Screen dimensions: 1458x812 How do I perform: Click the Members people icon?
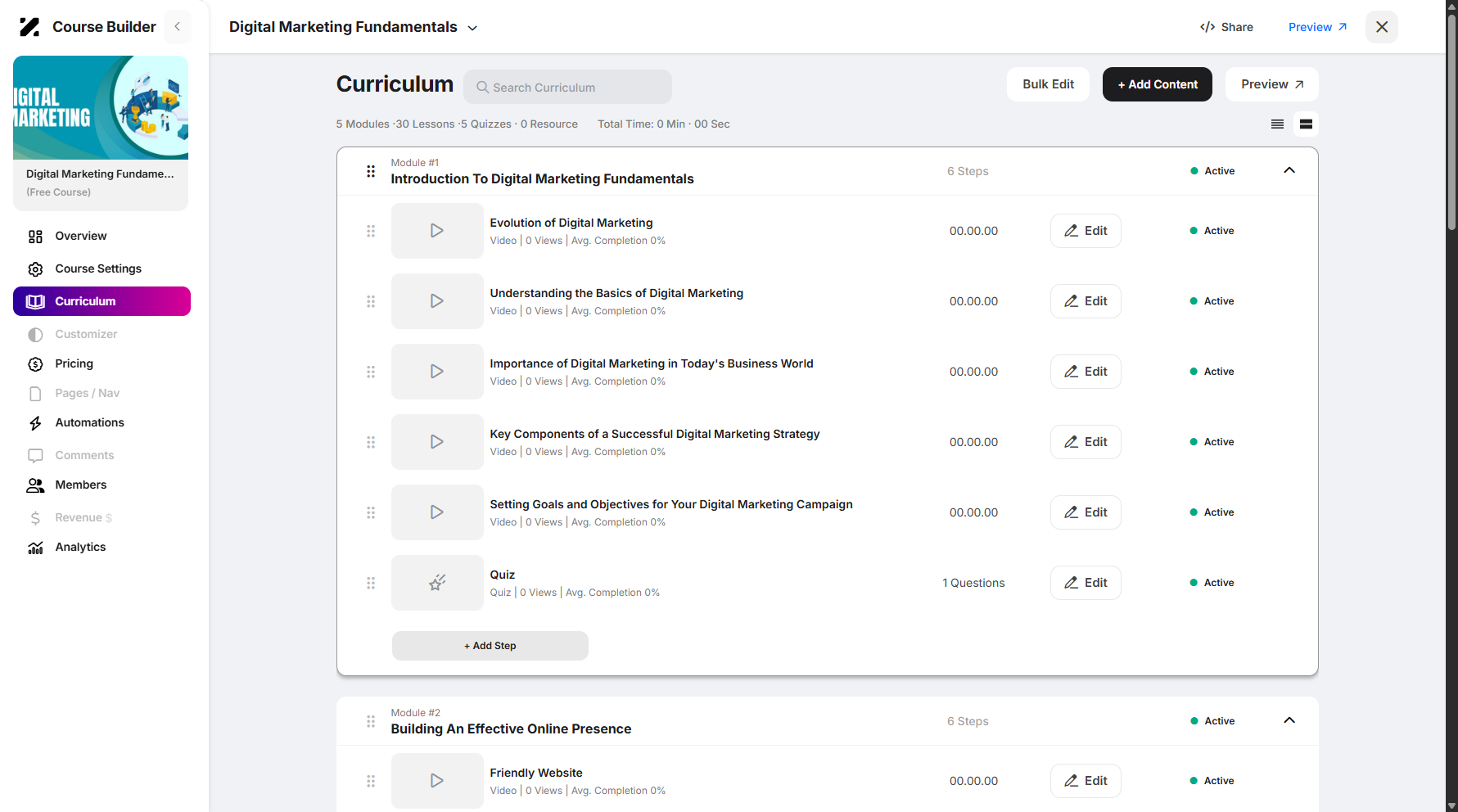tap(35, 485)
